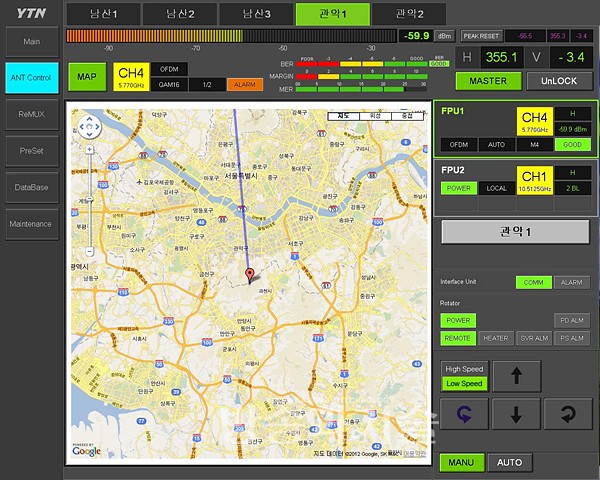Viewport: 600px width, 480px height.
Task: Click the red location pin on map
Action: (249, 275)
